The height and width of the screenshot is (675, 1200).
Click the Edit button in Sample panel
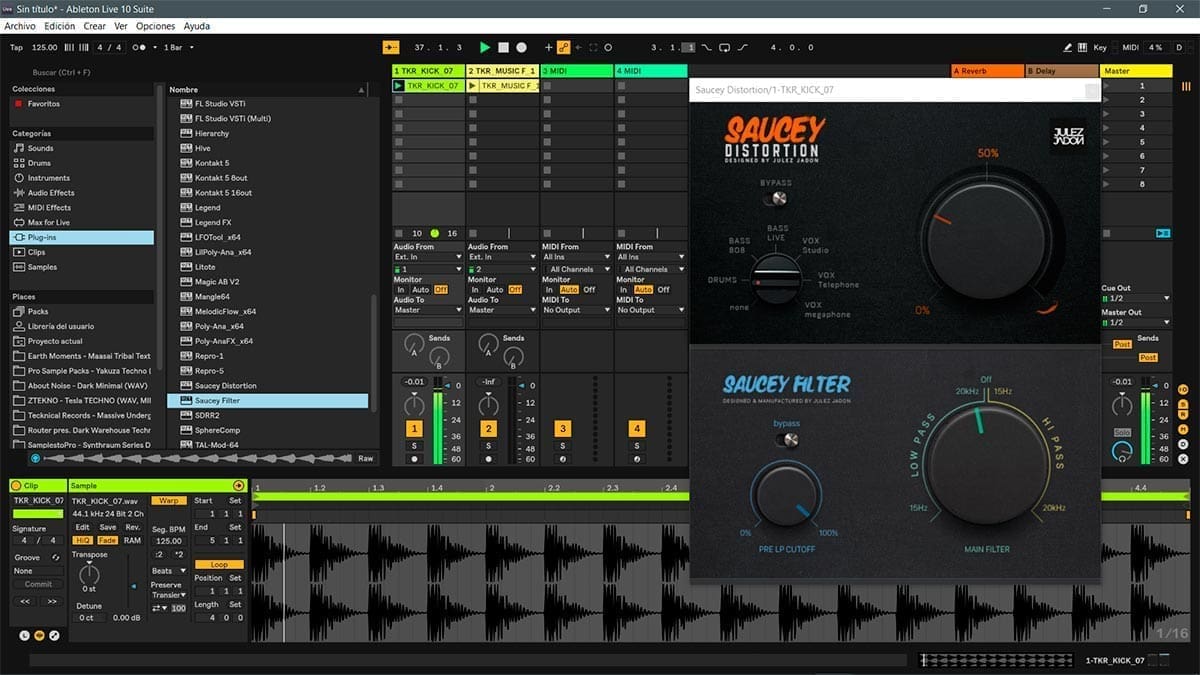coord(82,527)
